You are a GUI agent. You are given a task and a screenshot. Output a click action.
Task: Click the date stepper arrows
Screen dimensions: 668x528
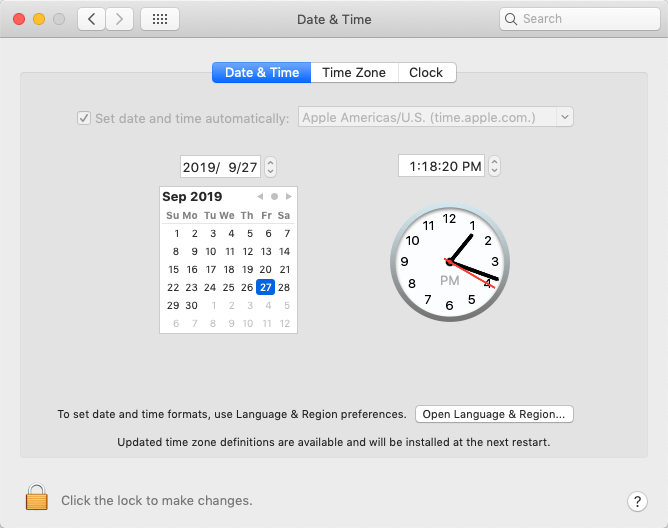pos(270,167)
